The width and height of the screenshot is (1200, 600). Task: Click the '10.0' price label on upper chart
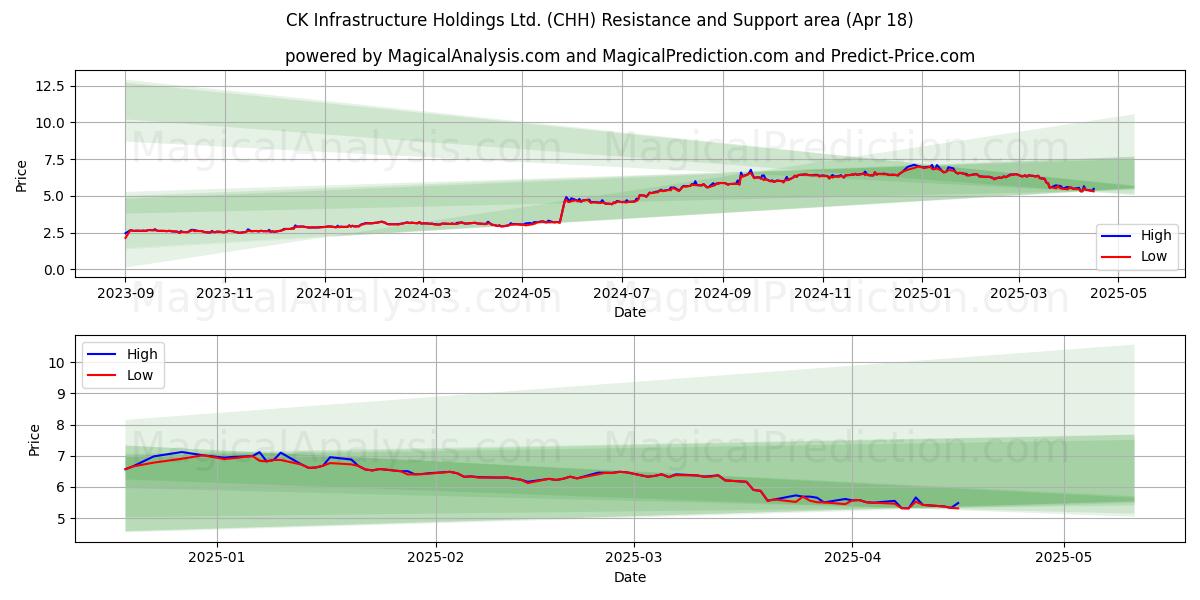coord(51,123)
